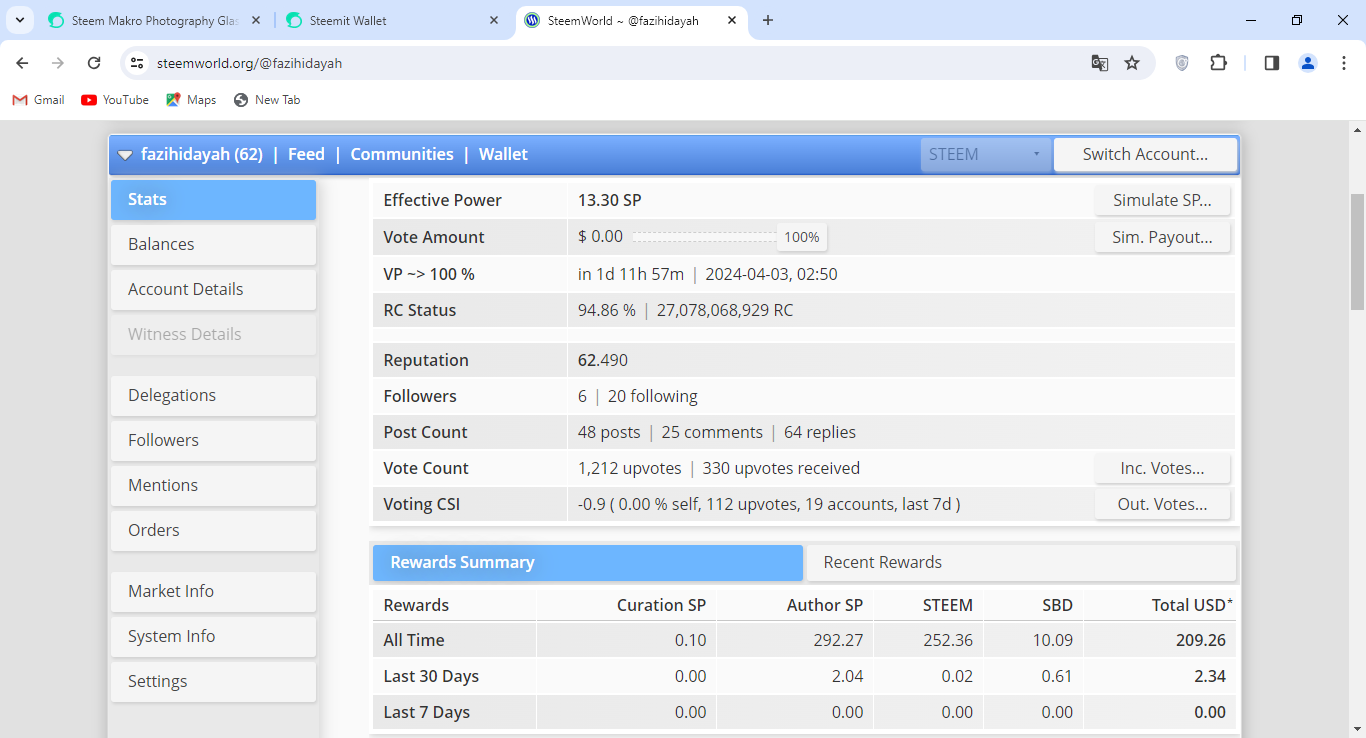Screen dimensions: 1366x738
Task: Open Orders in the sidebar
Action: pos(213,531)
